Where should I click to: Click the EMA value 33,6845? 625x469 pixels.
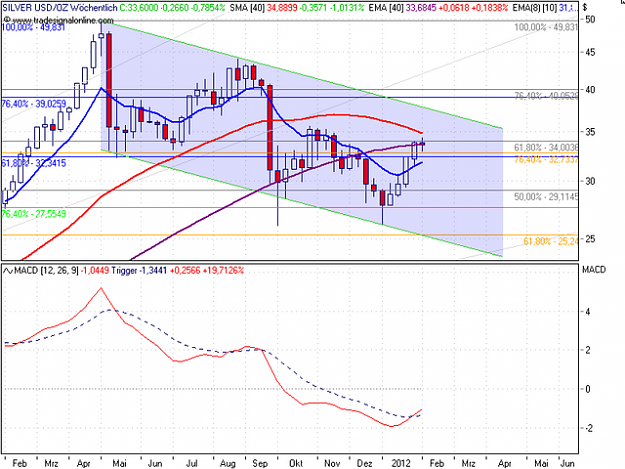pyautogui.click(x=421, y=8)
